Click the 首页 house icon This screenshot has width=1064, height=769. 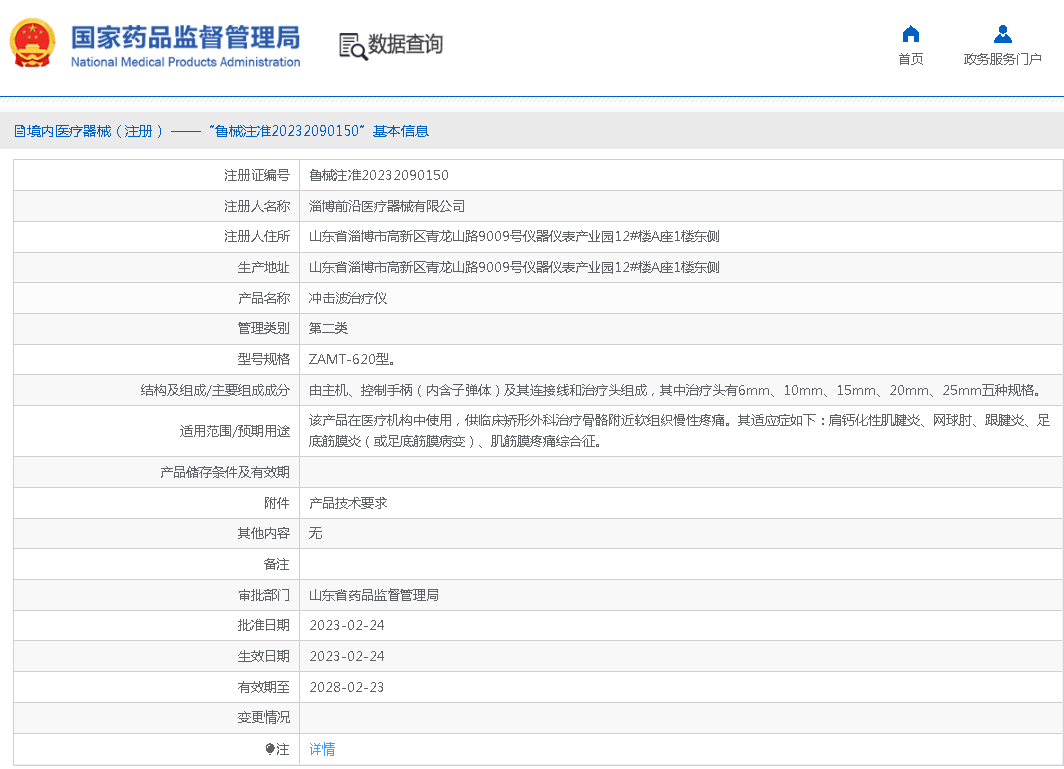(x=910, y=34)
